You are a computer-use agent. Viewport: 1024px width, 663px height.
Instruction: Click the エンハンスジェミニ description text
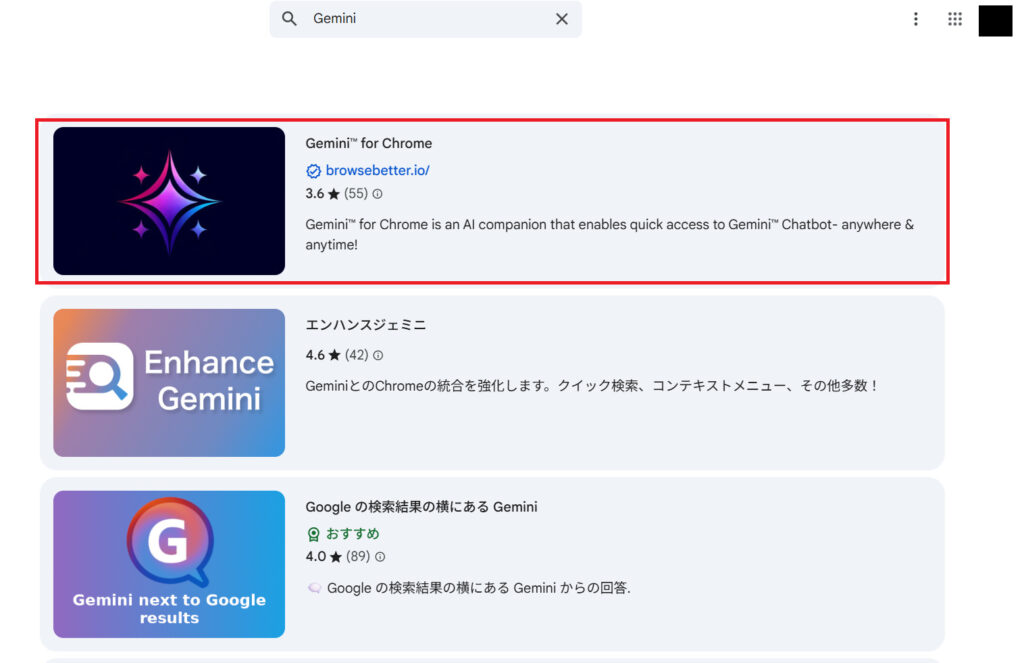point(592,386)
